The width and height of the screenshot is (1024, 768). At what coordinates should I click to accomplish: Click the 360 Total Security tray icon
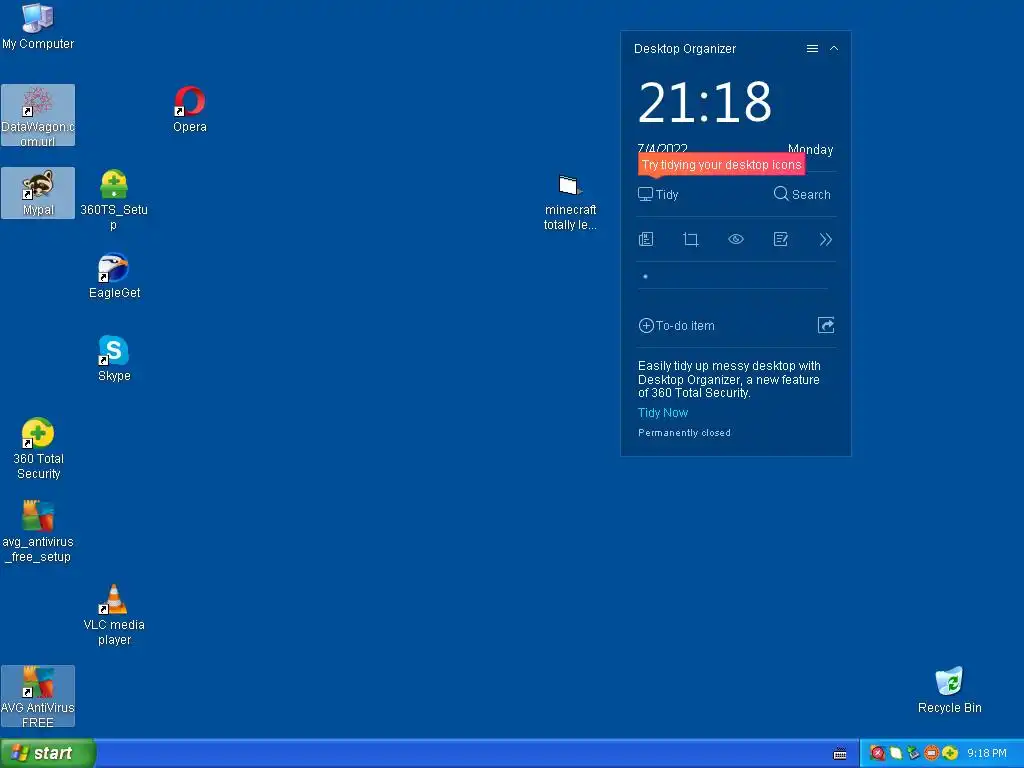point(950,753)
